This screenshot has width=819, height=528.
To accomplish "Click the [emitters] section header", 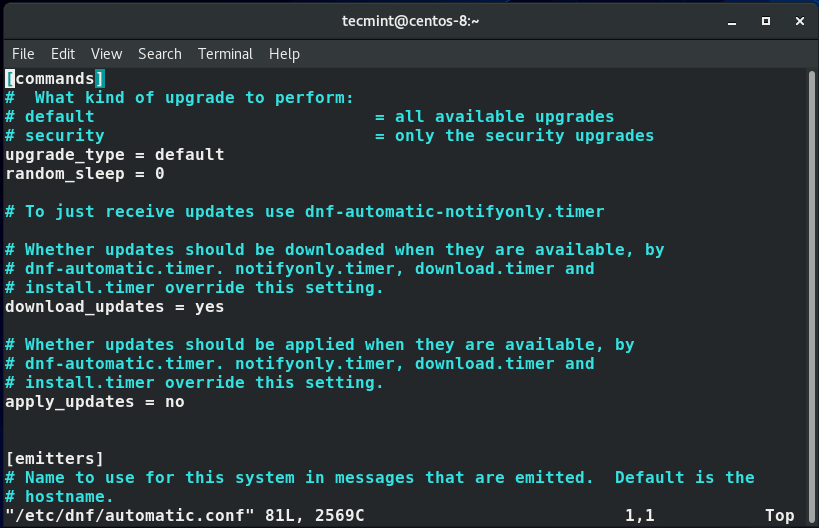I will 55,459.
